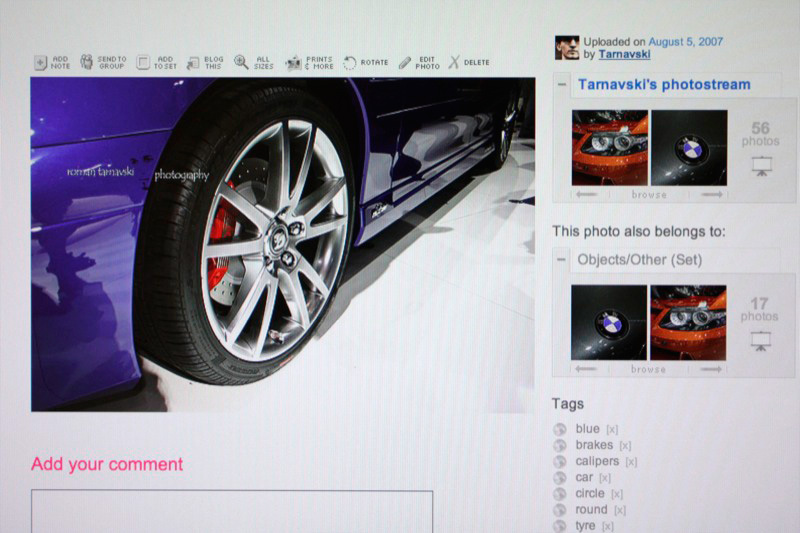Remove the circle tag with [x]
This screenshot has width=800, height=533.
[617, 495]
